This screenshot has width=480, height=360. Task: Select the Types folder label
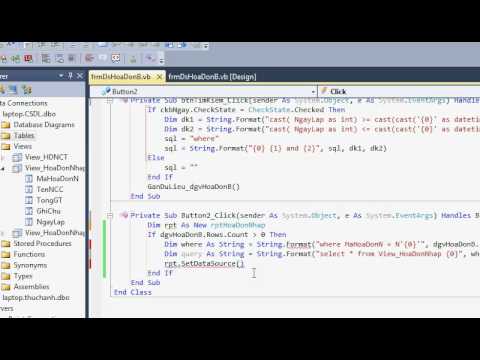23,276
